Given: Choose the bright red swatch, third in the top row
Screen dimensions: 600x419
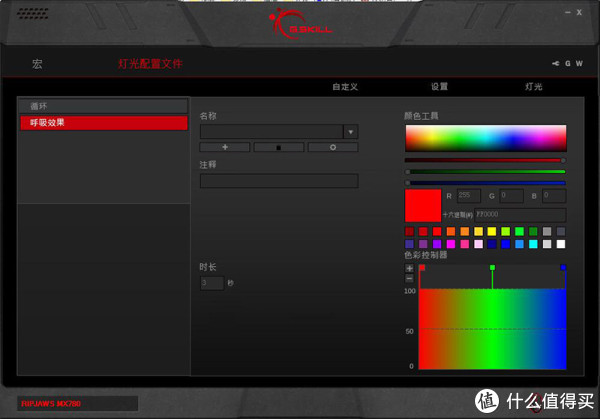Looking at the screenshot, I should coord(437,231).
